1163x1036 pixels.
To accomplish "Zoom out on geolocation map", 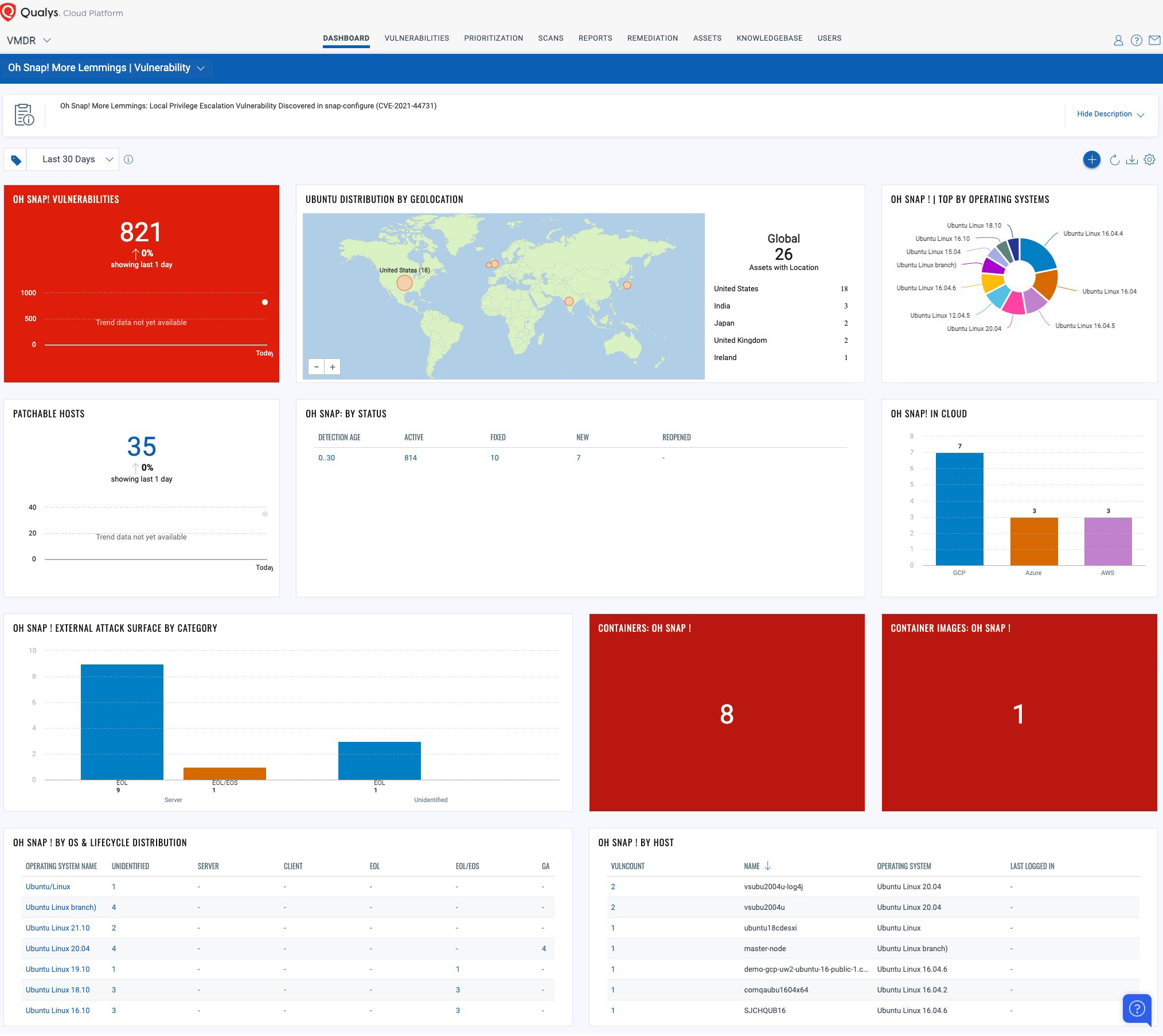I will coord(317,367).
